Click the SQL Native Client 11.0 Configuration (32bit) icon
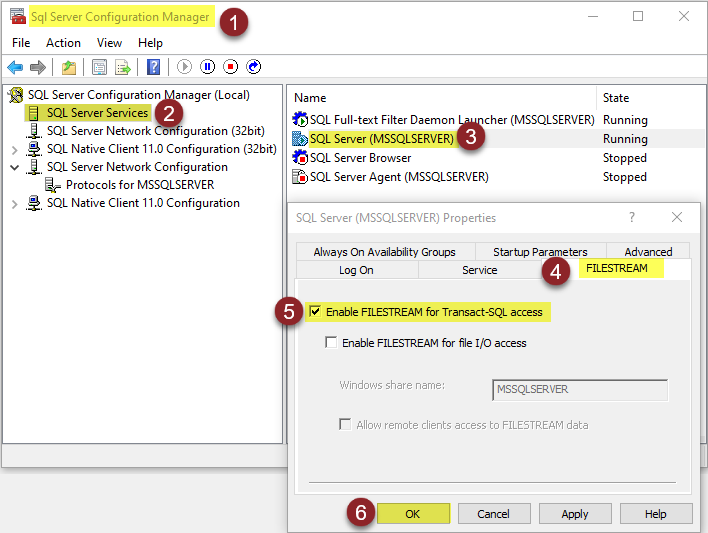 pos(34,149)
